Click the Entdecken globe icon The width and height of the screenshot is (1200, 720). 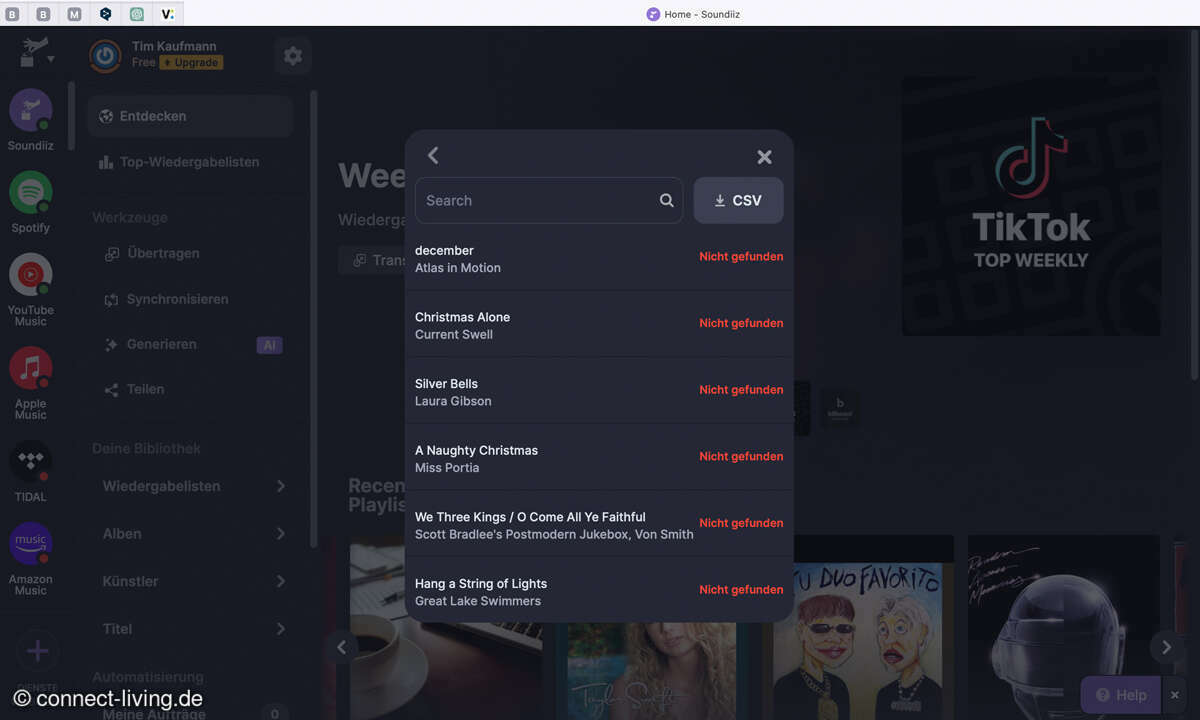[x=106, y=116]
